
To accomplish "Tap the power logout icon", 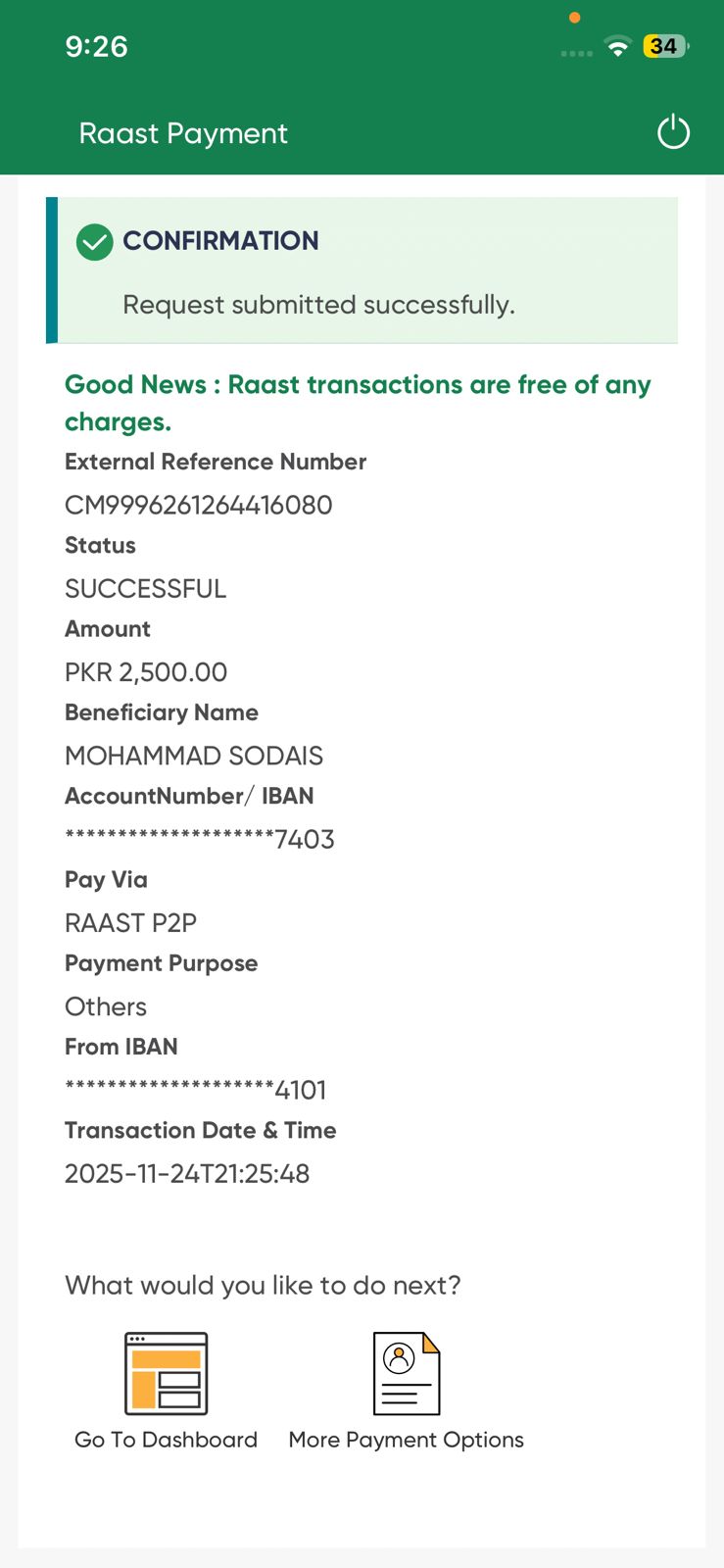I will click(x=673, y=132).
